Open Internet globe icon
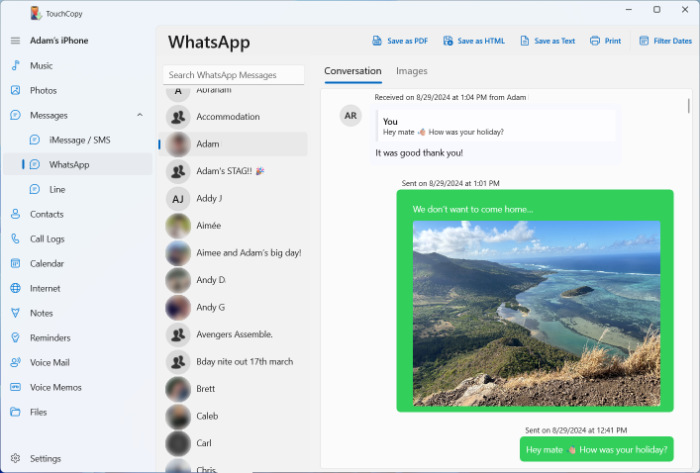The image size is (700, 473). point(15,288)
